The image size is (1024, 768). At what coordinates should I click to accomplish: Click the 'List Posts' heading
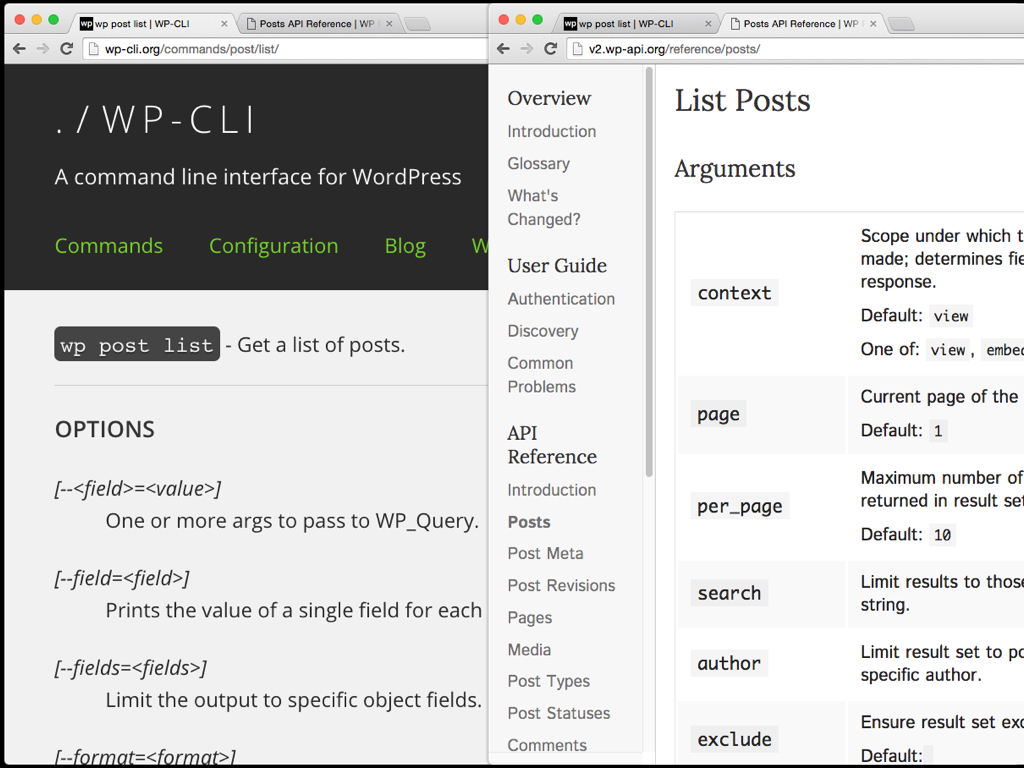[743, 101]
